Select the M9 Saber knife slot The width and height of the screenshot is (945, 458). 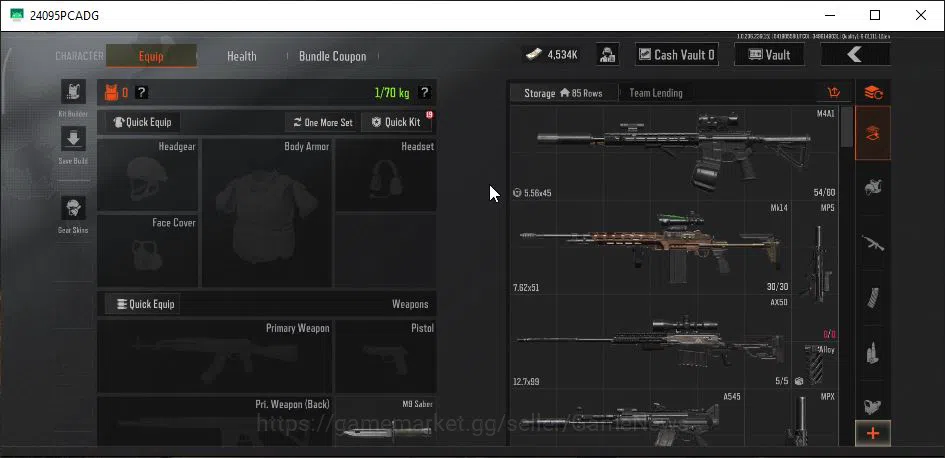386,421
